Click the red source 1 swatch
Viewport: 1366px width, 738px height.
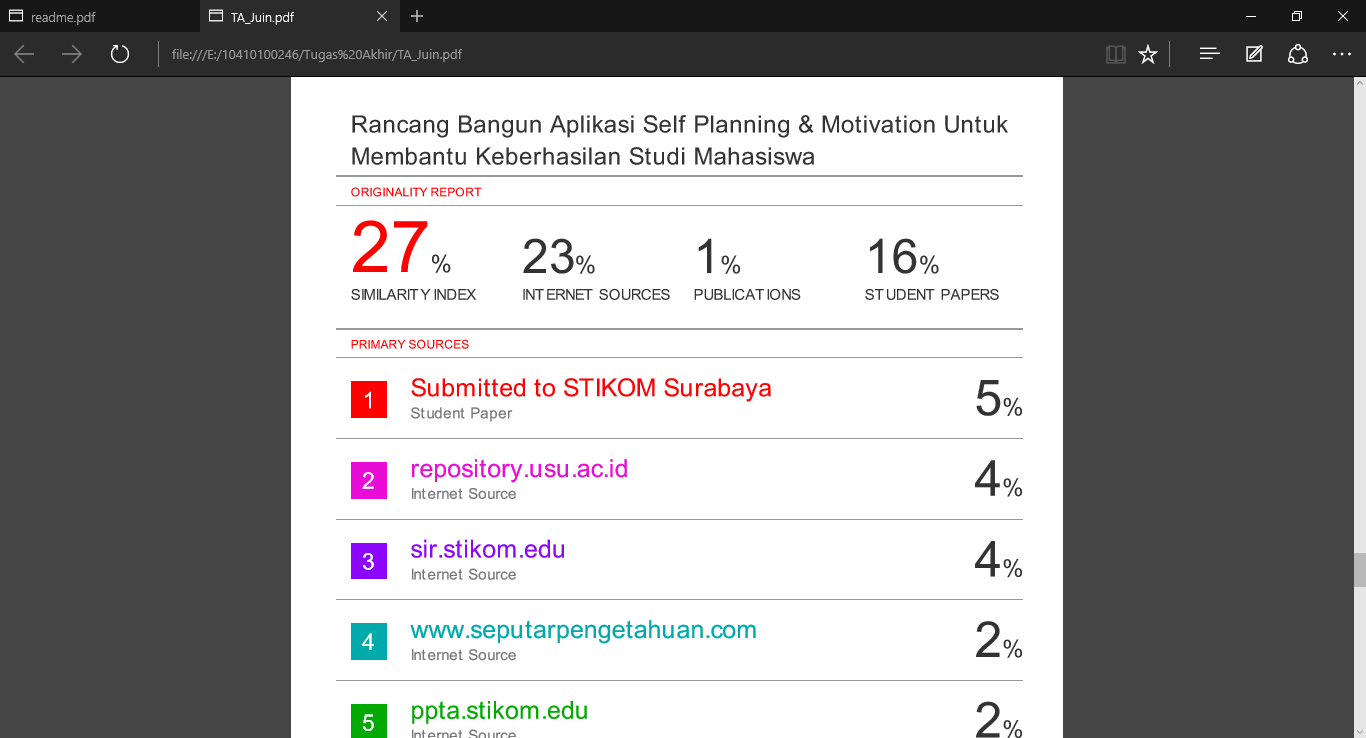(x=368, y=400)
